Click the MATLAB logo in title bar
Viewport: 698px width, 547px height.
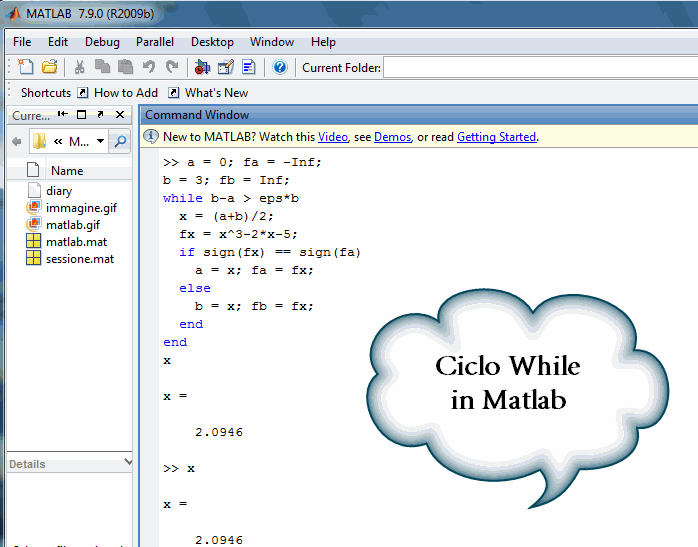(x=14, y=13)
